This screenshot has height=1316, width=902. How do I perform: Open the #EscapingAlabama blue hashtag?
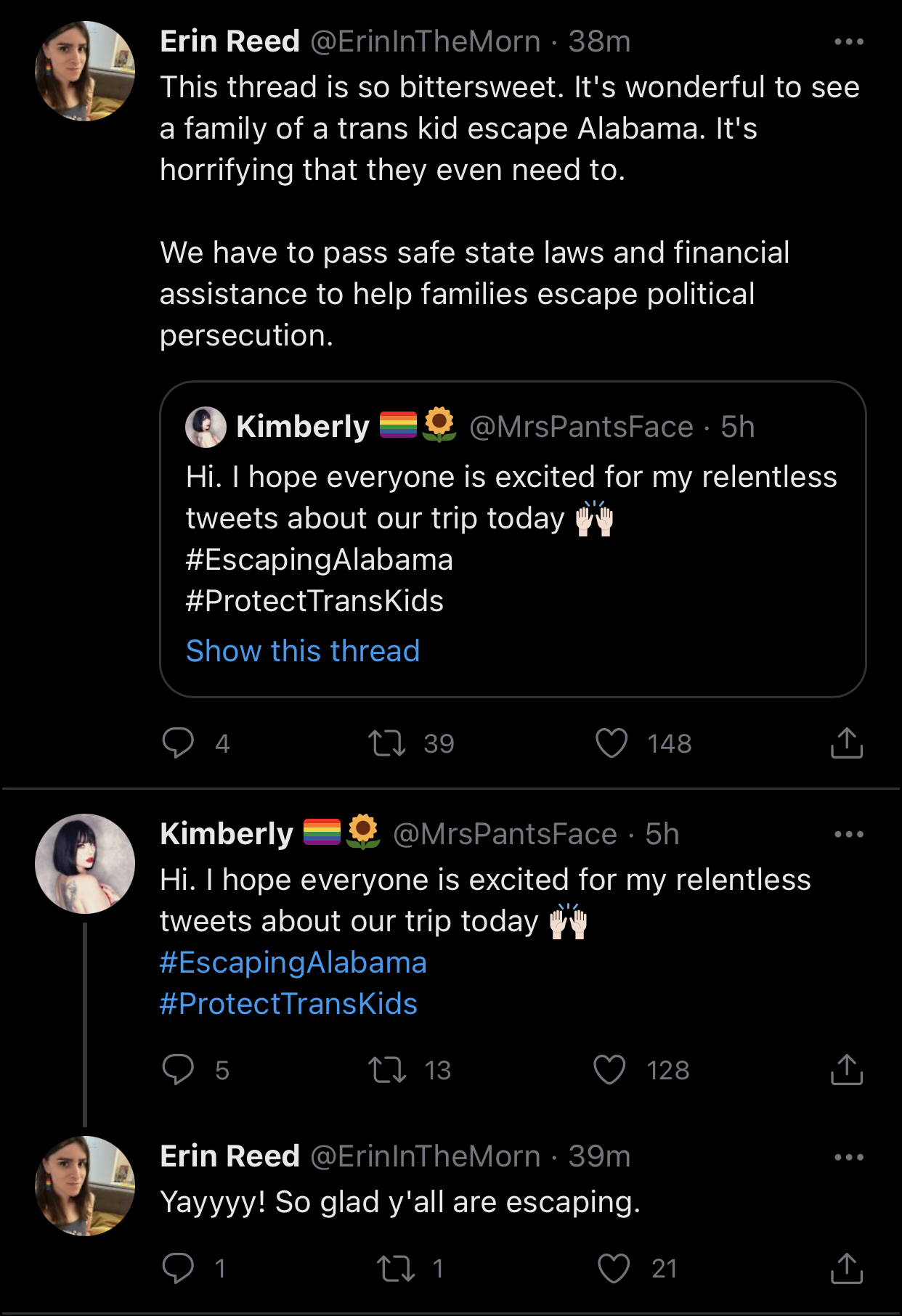pos(293,963)
